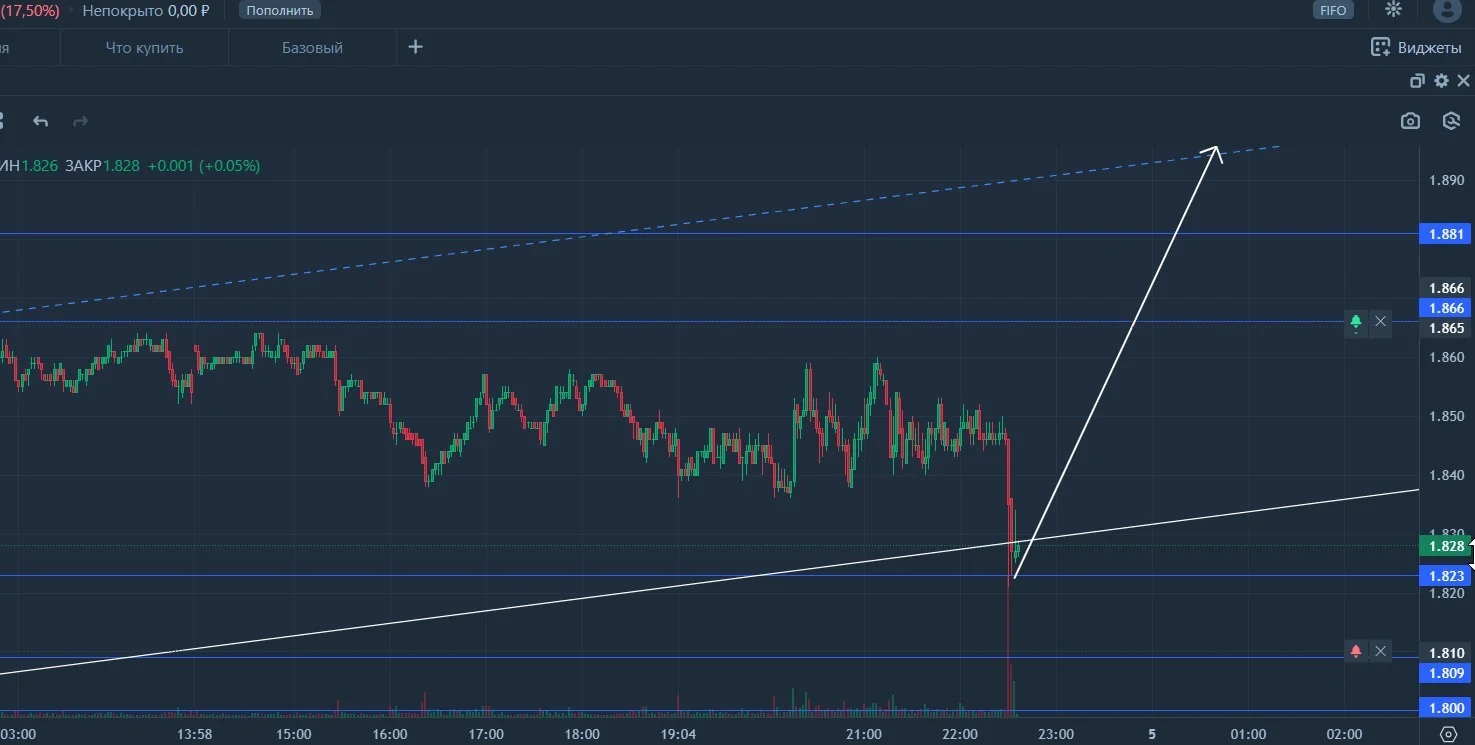Viewport: 1475px width, 745px height.
Task: Open the Виджеты panel
Action: (1416, 47)
